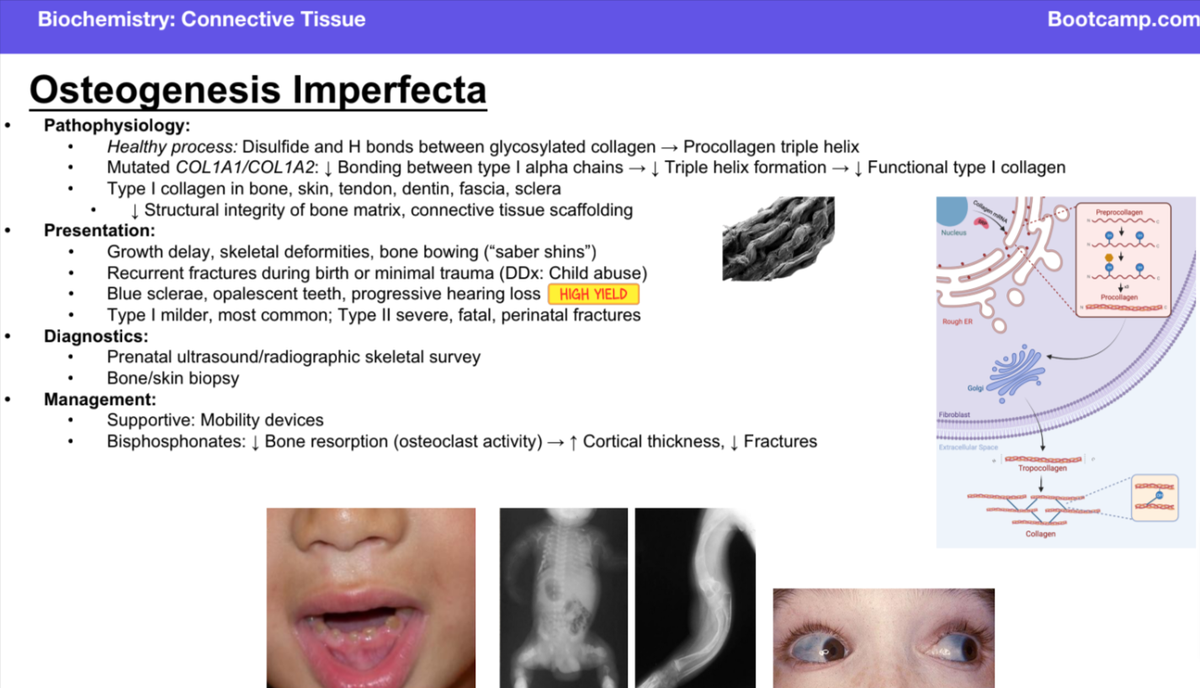This screenshot has width=1200, height=688.
Task: Click the "Bisphosphonates" bullet line
Action: pos(462,441)
